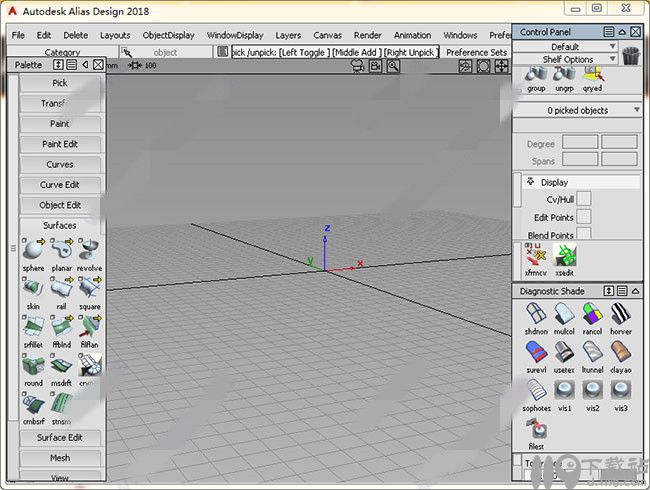Click the xfmcv transform CV icon
This screenshot has height=490, width=650.
click(x=536, y=256)
